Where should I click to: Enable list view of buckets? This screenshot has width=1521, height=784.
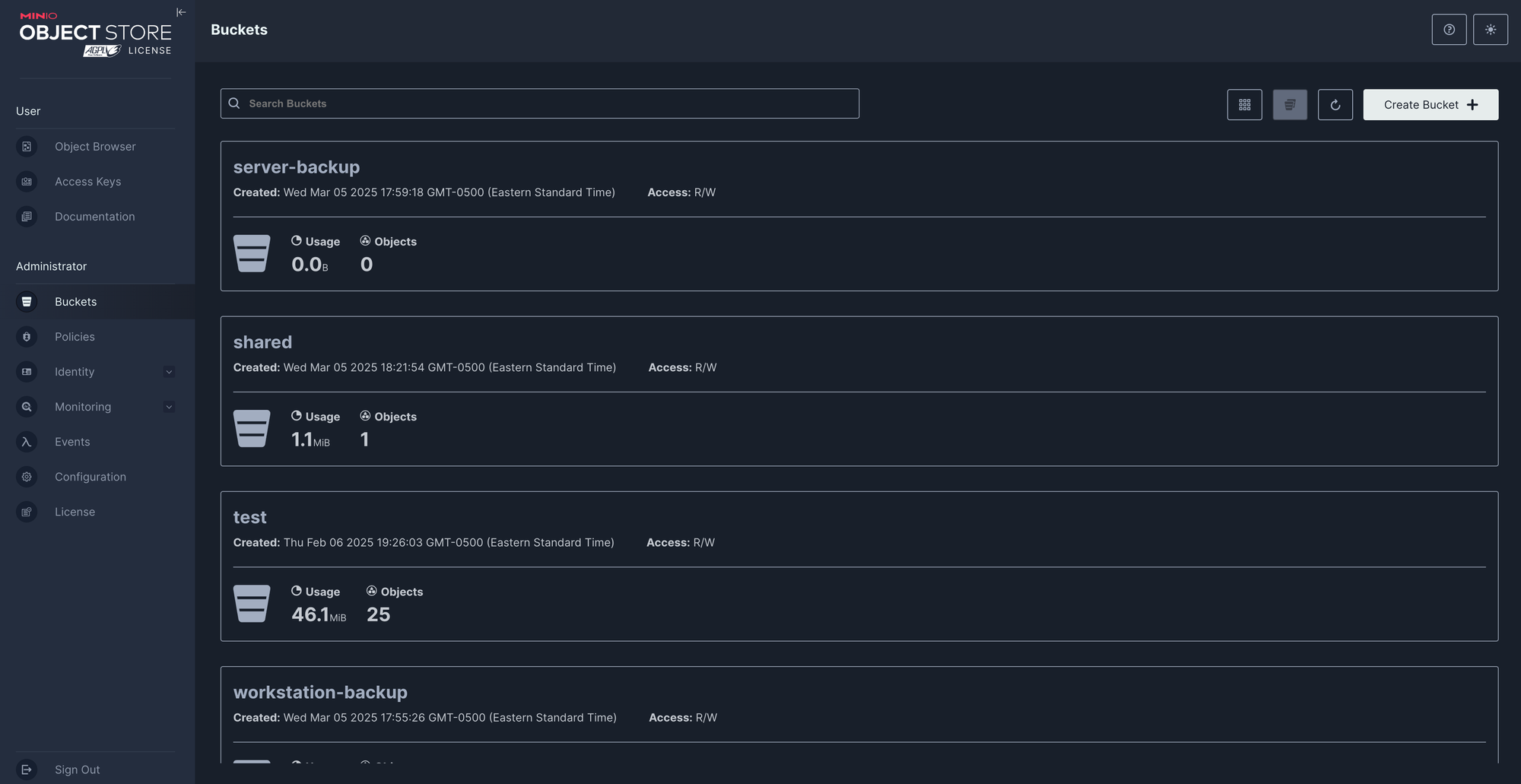[1289, 104]
